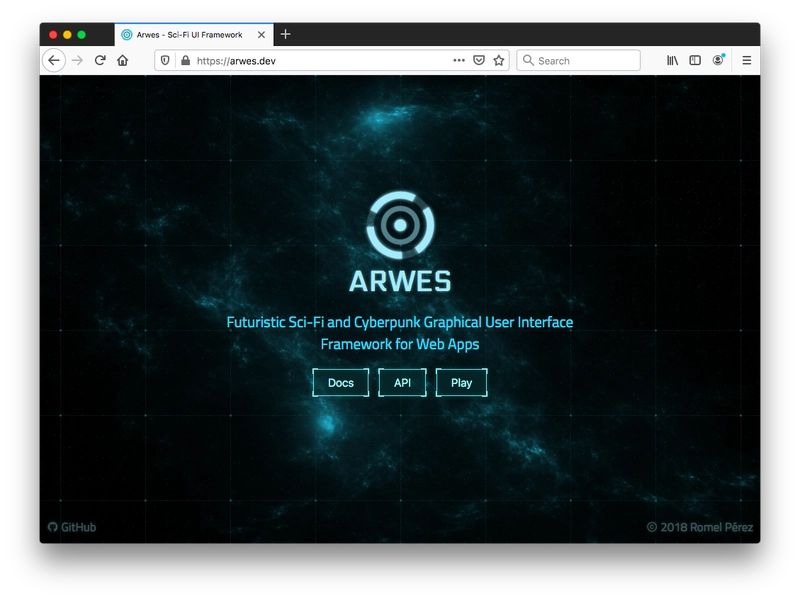This screenshot has height=600, width=800.
Task: Open the Firefox hamburger menu
Action: pyautogui.click(x=746, y=61)
